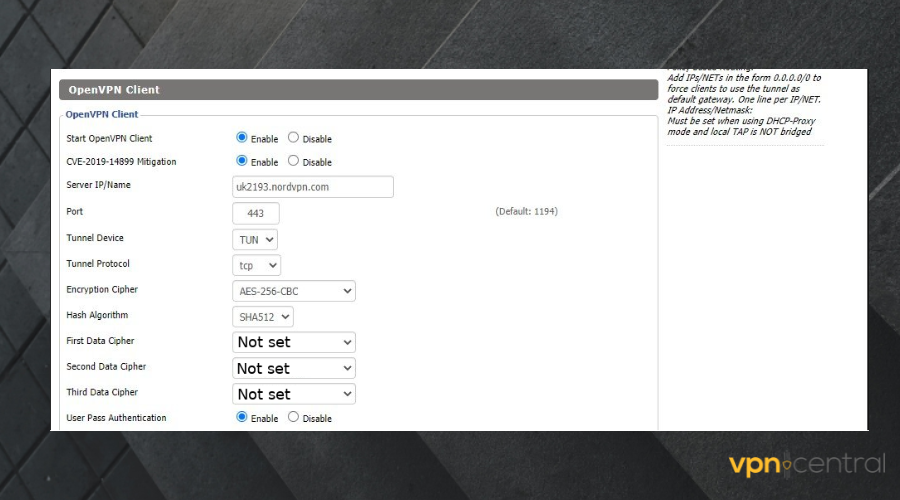Click the Port number field

(x=255, y=213)
